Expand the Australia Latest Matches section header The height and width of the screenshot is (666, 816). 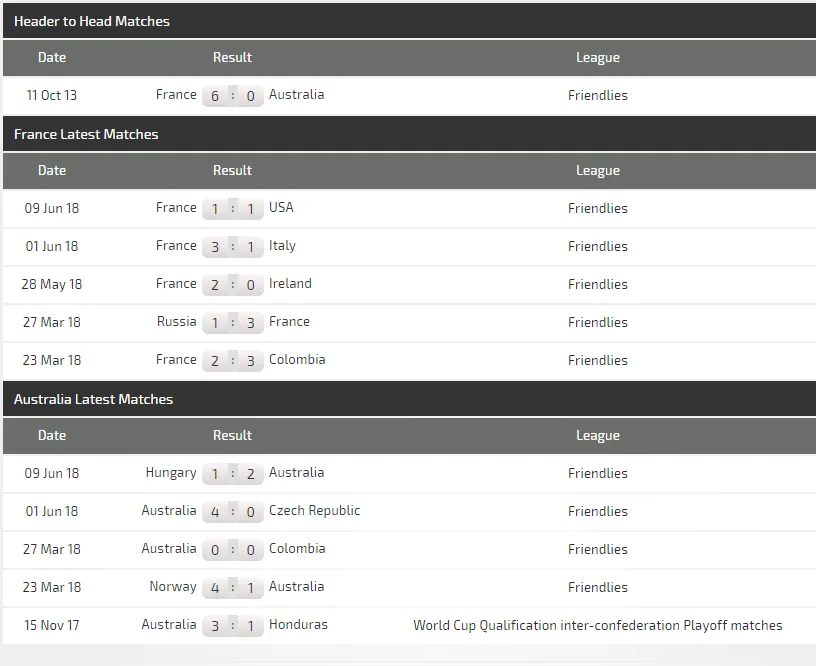pos(93,399)
